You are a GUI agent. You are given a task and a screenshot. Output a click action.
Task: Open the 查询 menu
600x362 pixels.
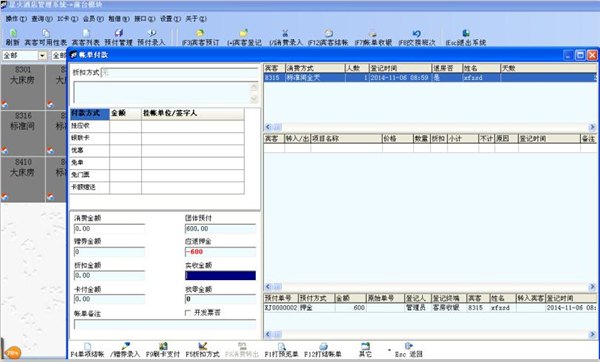(42, 18)
